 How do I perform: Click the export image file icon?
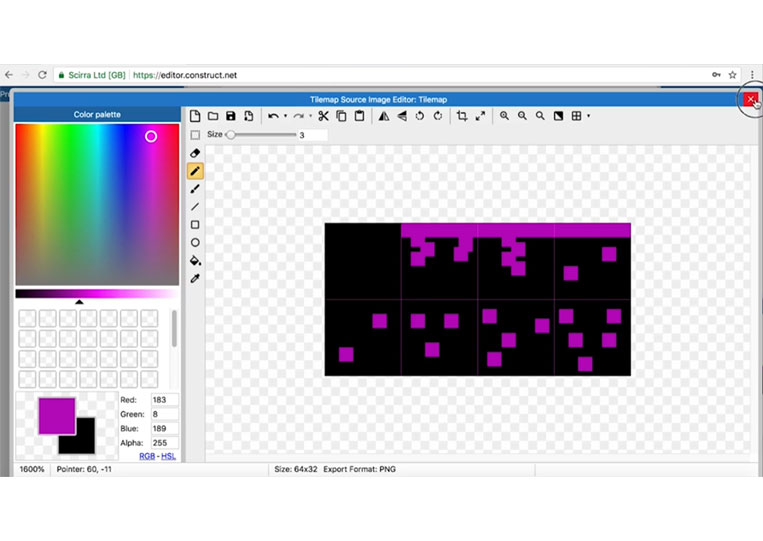coord(249,116)
